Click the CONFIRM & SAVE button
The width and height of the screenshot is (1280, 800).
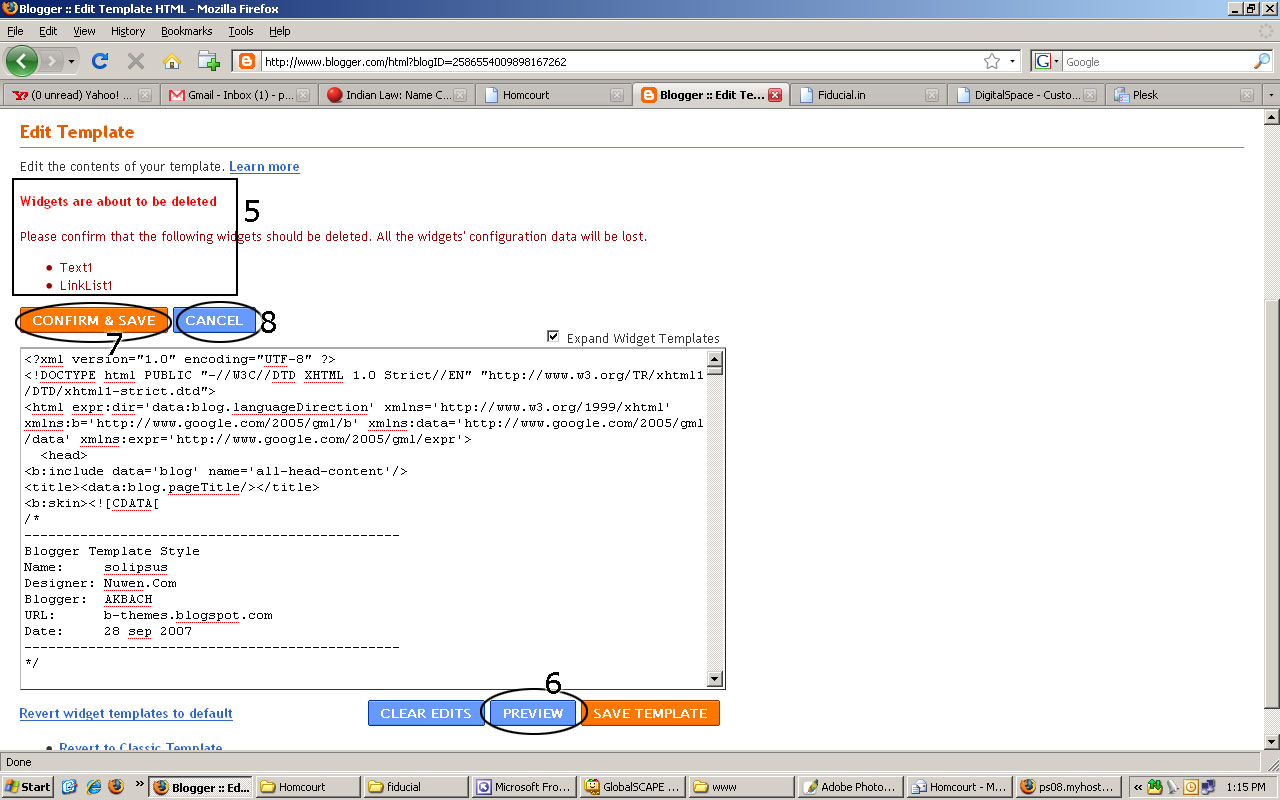click(x=94, y=320)
